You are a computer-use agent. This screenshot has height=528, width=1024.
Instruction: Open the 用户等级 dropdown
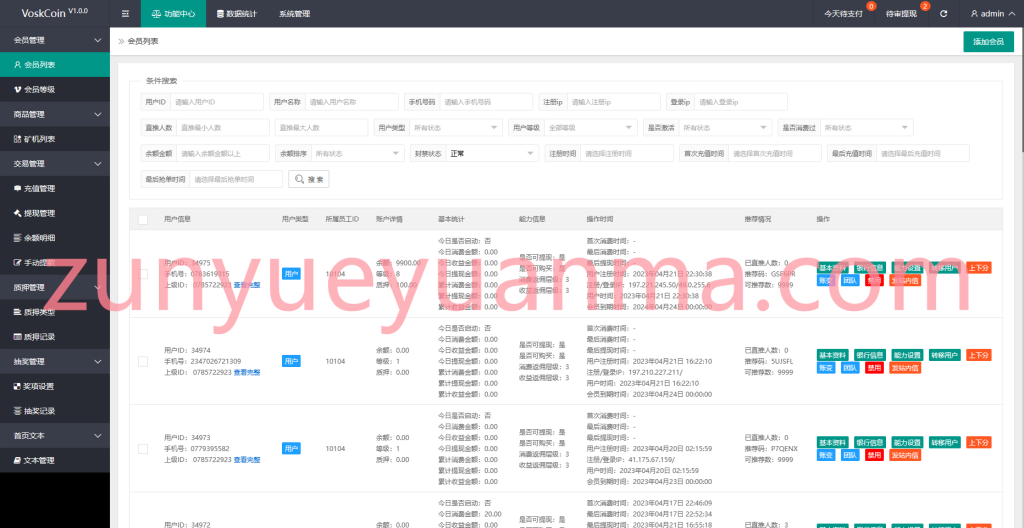(590, 127)
